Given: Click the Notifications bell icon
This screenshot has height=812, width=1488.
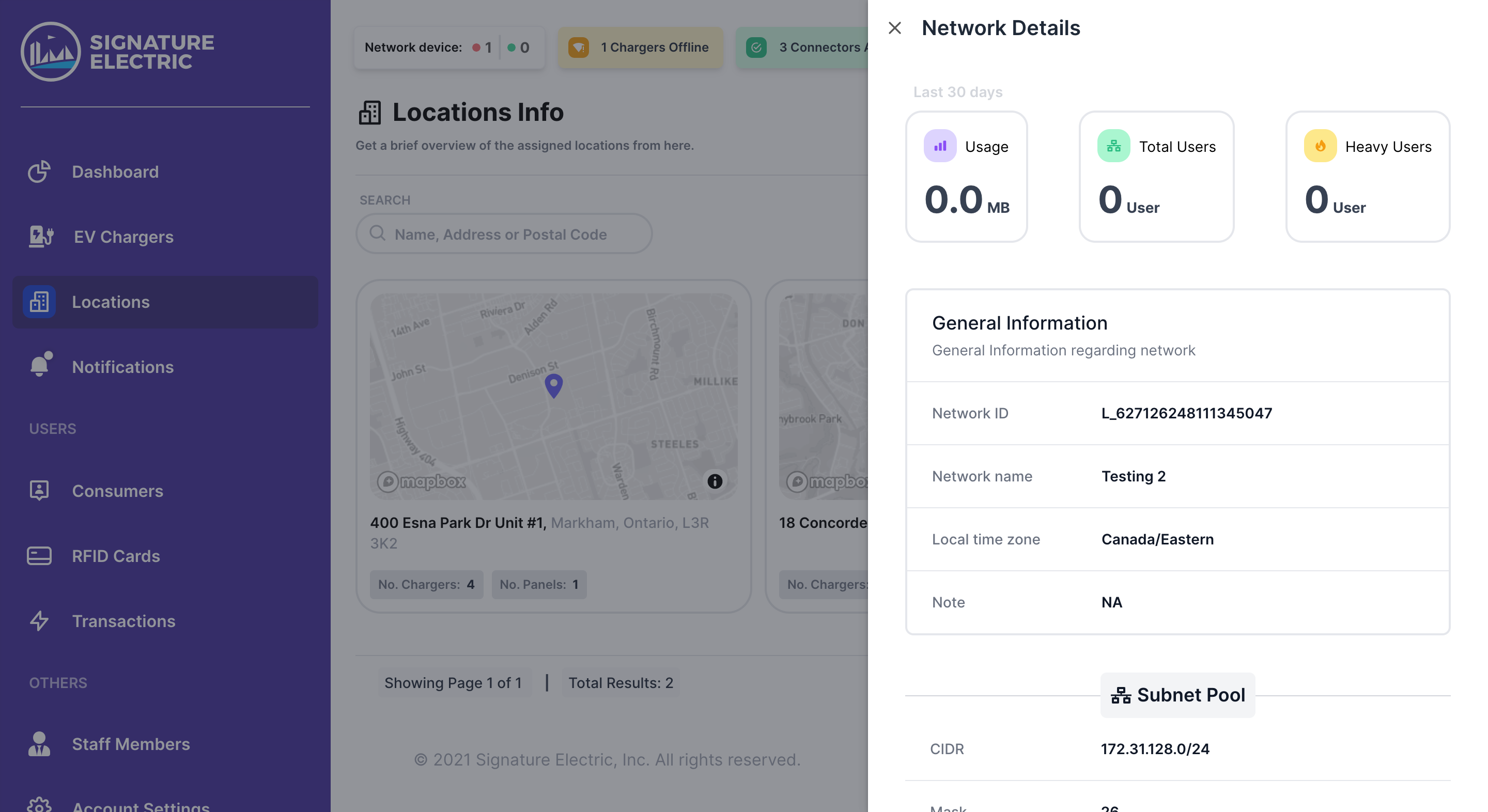Looking at the screenshot, I should click(x=40, y=364).
